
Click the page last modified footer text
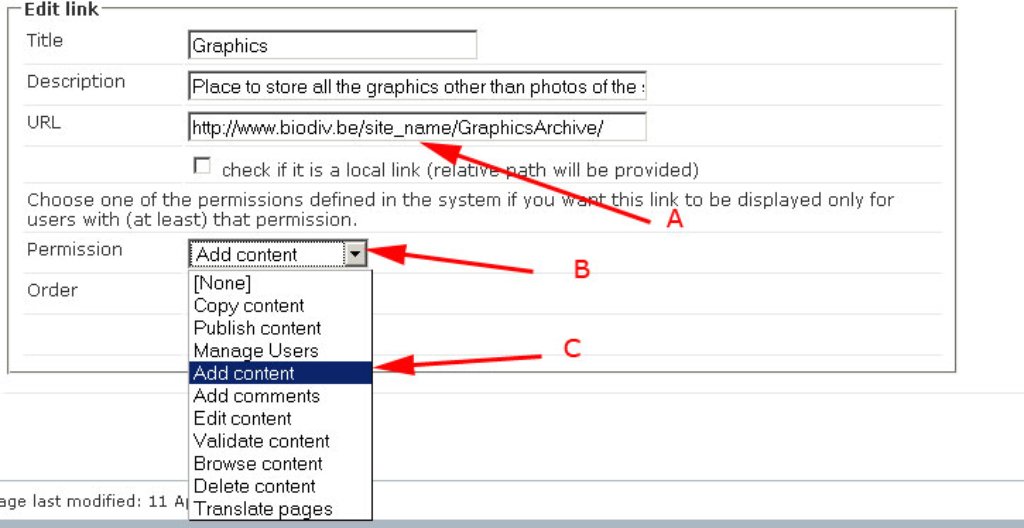pyautogui.click(x=93, y=502)
